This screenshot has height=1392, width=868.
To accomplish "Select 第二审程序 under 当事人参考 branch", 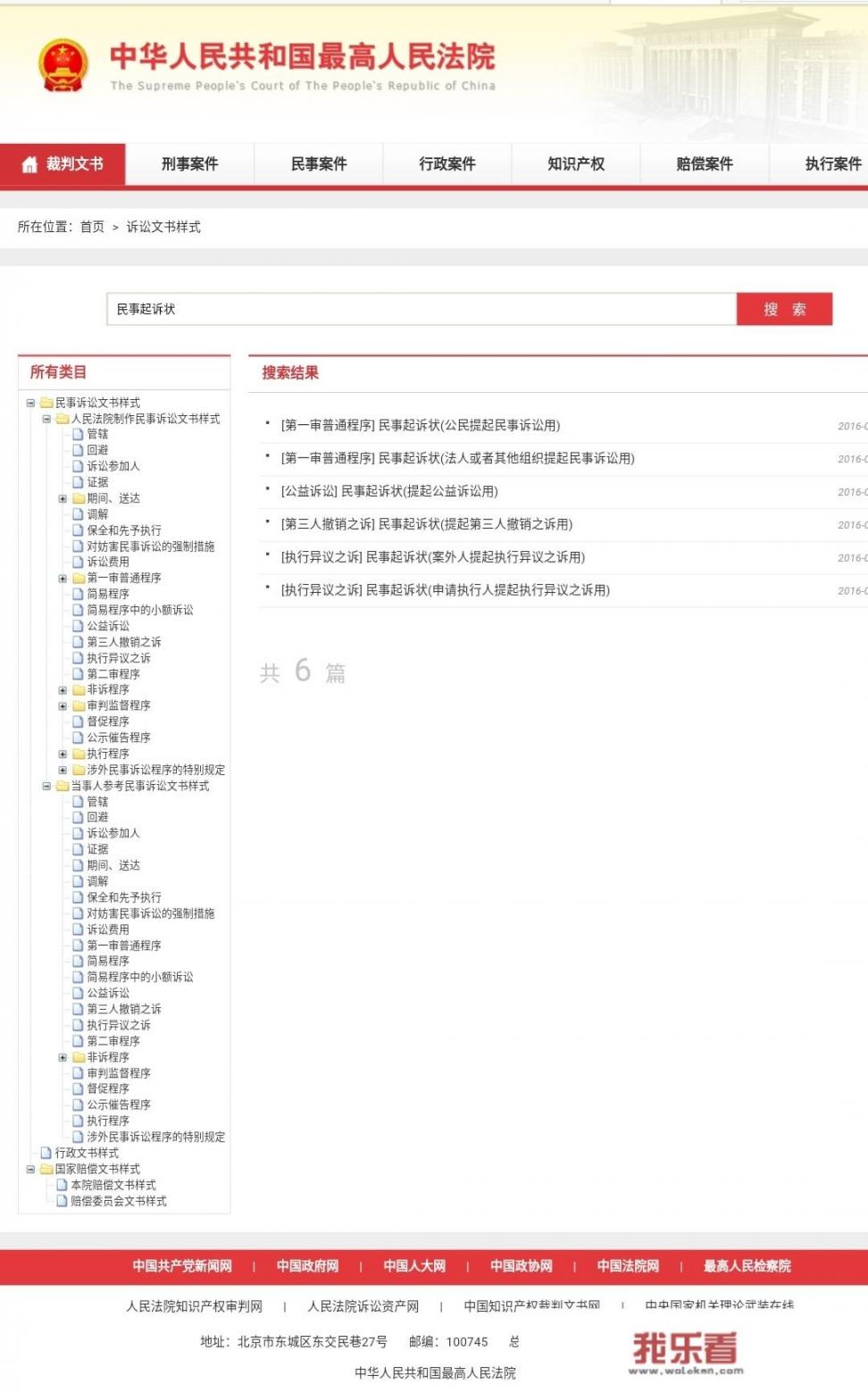I will pos(113,1041).
